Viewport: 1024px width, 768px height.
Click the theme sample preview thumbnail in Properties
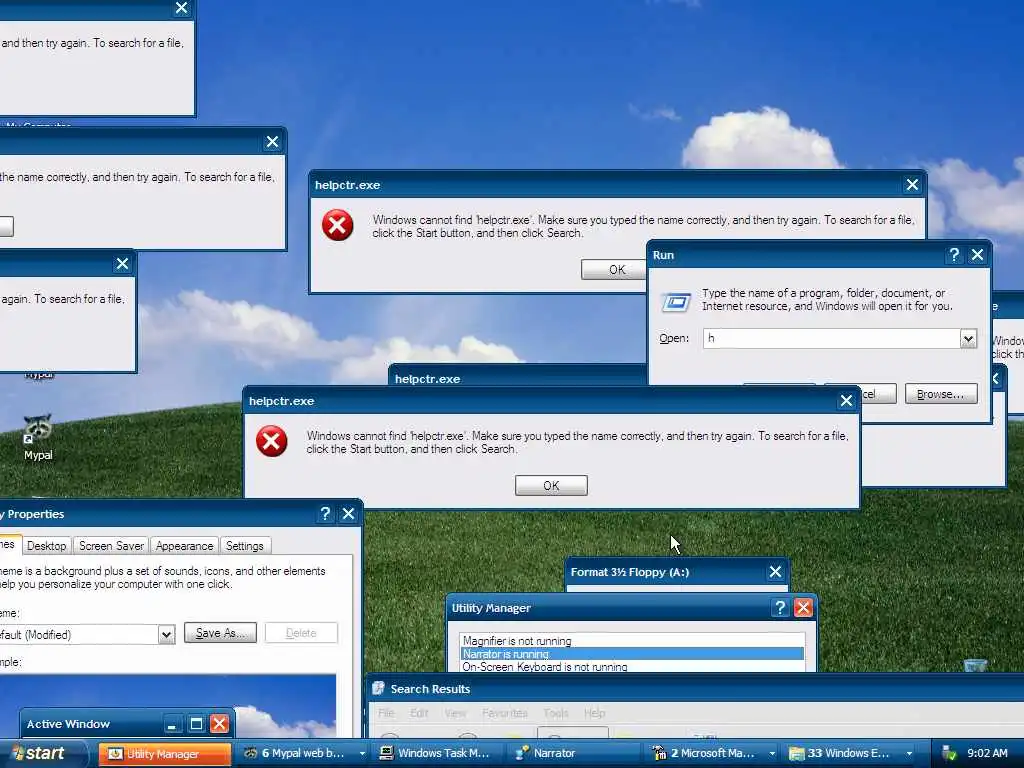(x=168, y=706)
